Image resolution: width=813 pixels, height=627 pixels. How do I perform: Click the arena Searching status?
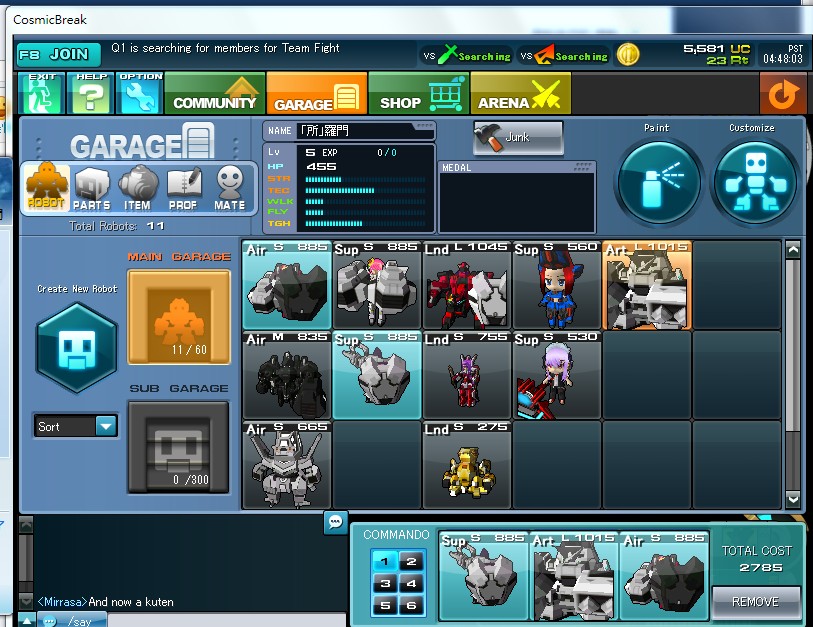[x=564, y=55]
